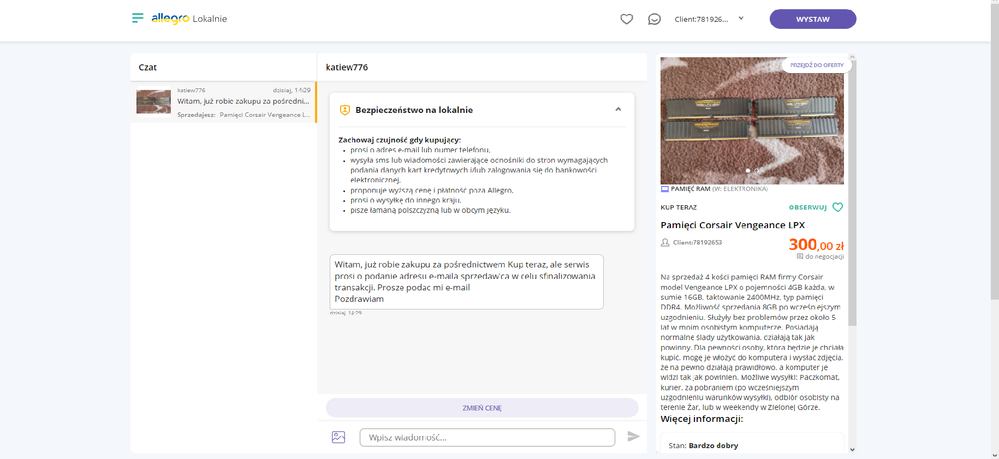Click the seller user icon

click(665, 242)
